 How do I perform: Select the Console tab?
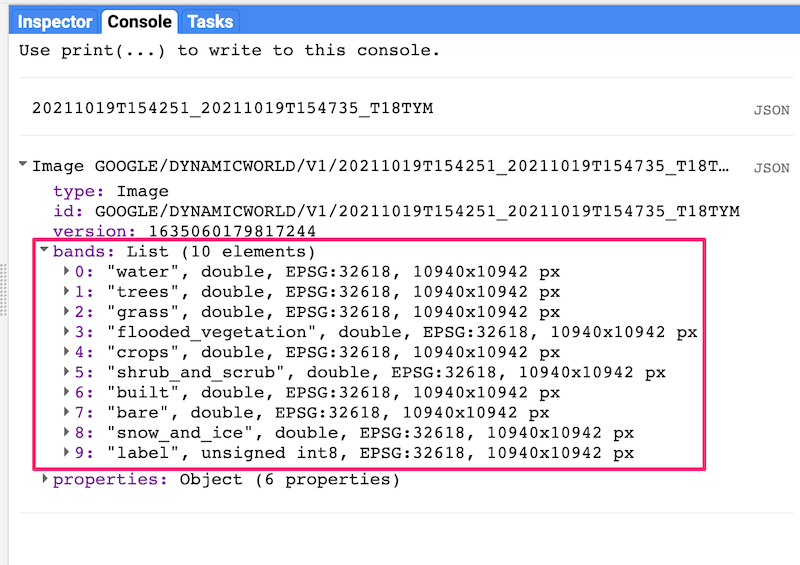point(140,21)
